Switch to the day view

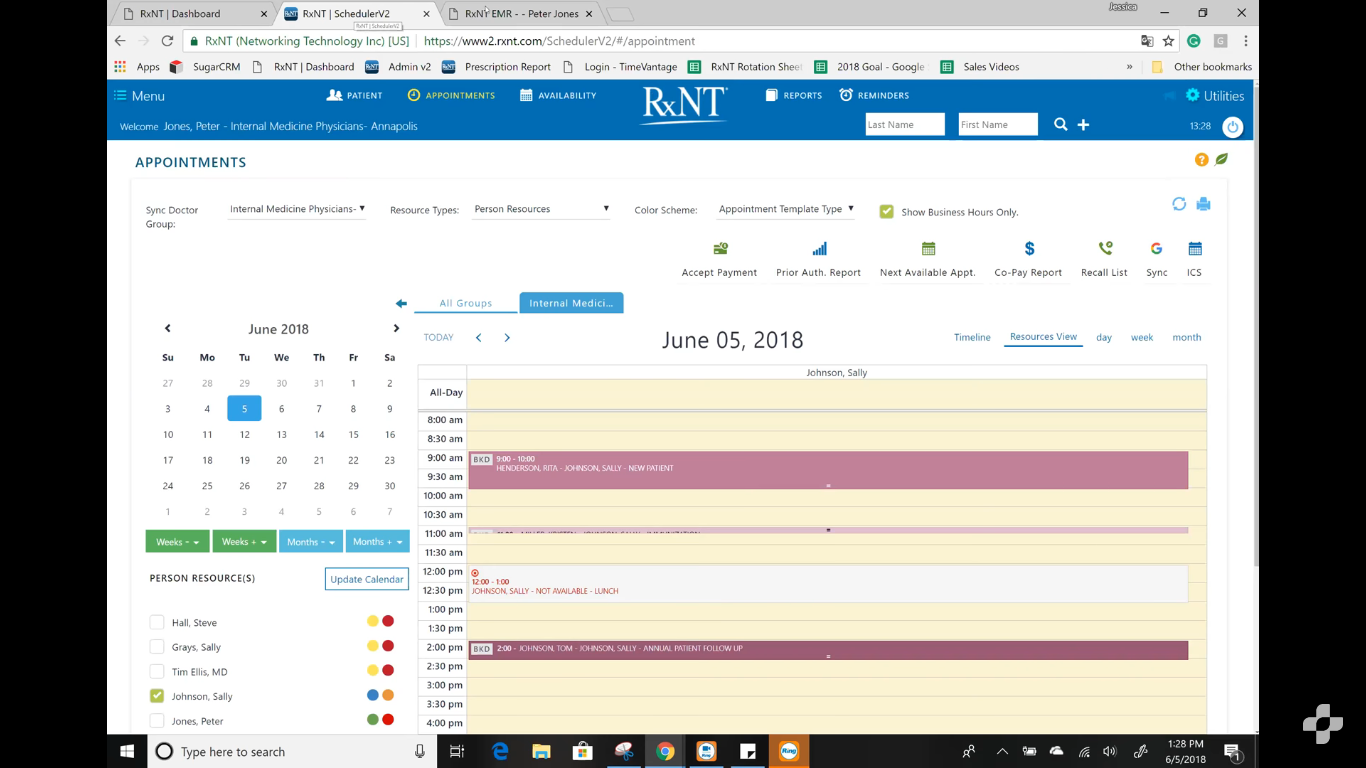click(x=1104, y=338)
